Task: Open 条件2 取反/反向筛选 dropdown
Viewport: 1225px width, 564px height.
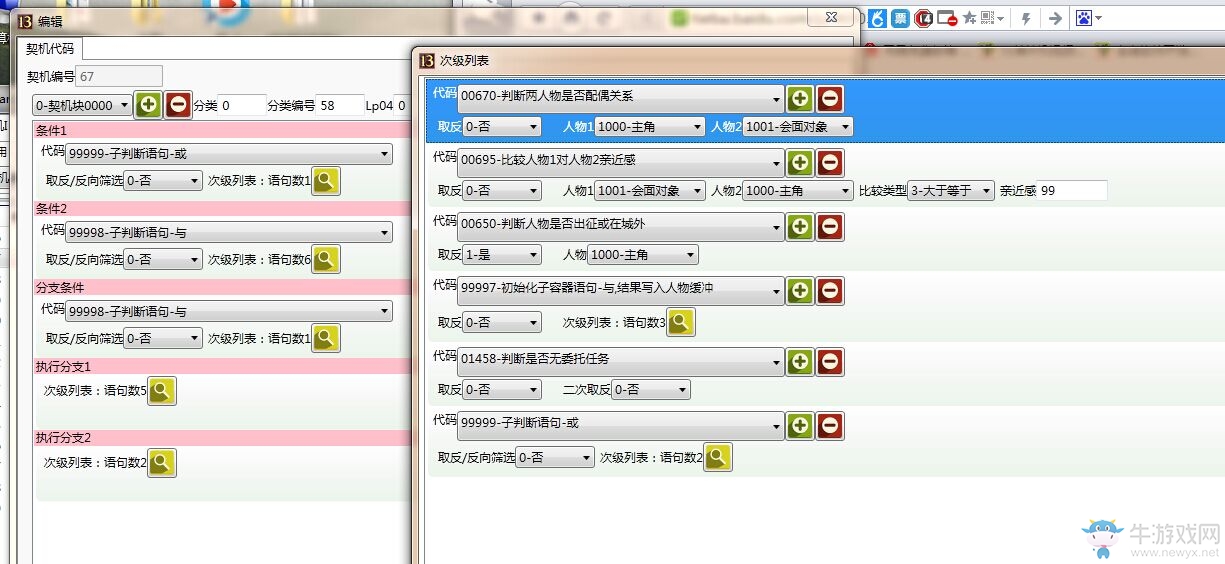Action: coord(163,259)
